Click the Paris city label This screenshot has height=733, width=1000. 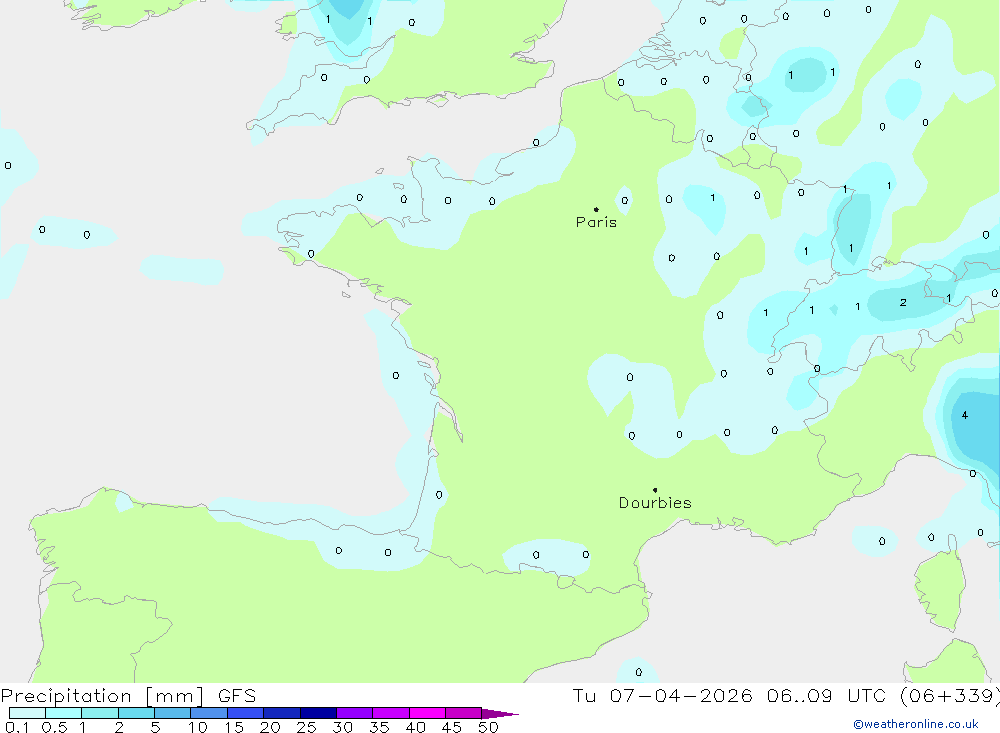pyautogui.click(x=596, y=222)
